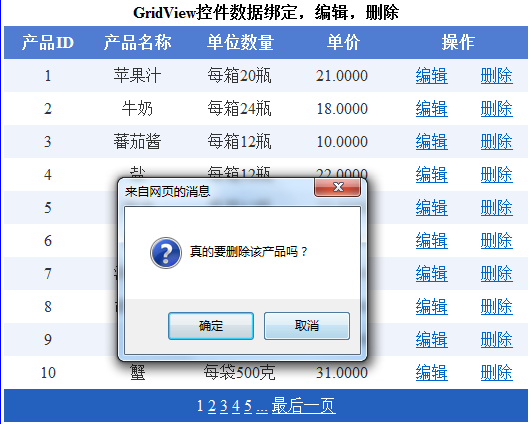Go to page 3 in pager
Viewport: 531px width, 424px height.
[x=224, y=406]
